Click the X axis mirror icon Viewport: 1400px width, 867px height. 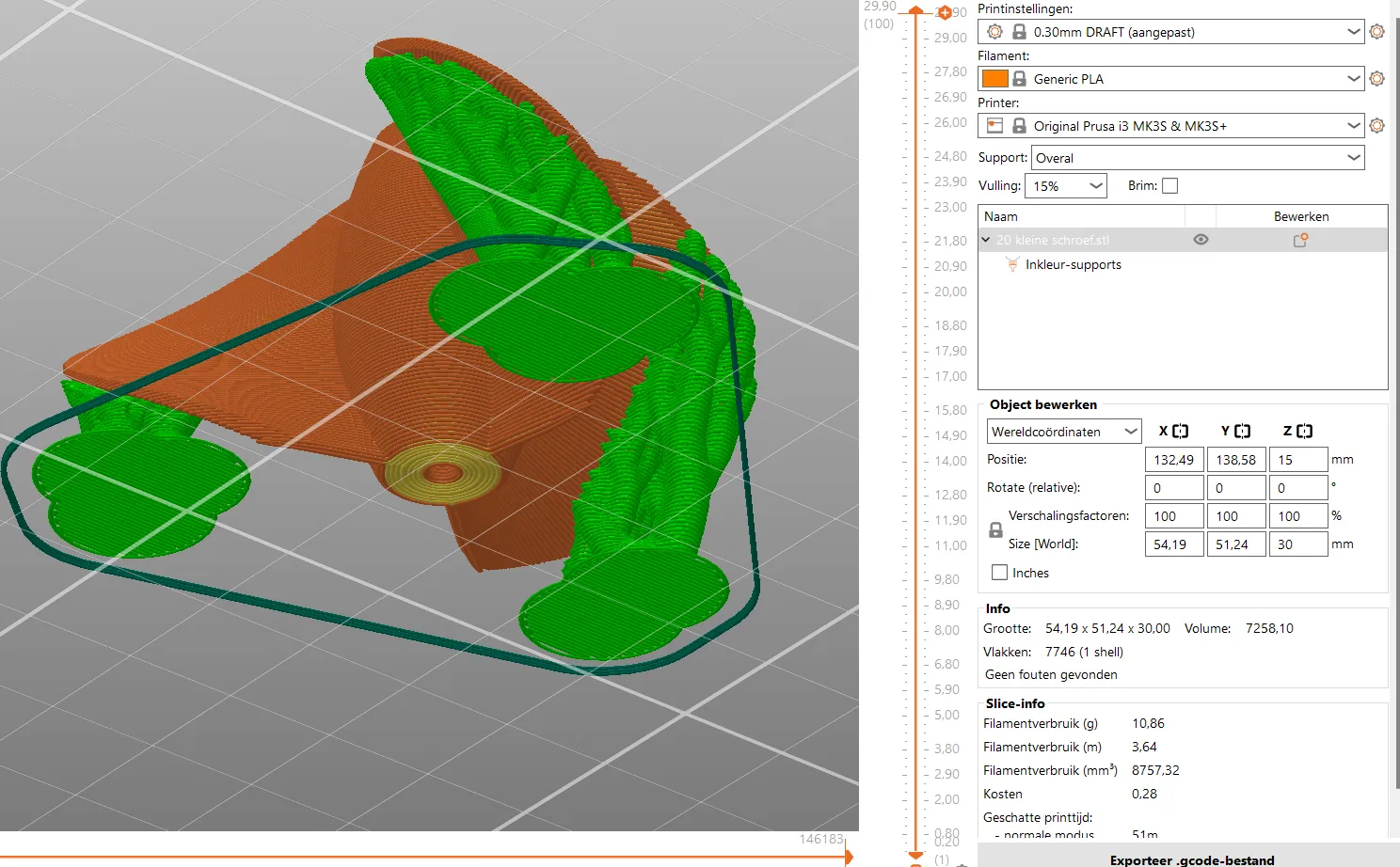(1180, 432)
